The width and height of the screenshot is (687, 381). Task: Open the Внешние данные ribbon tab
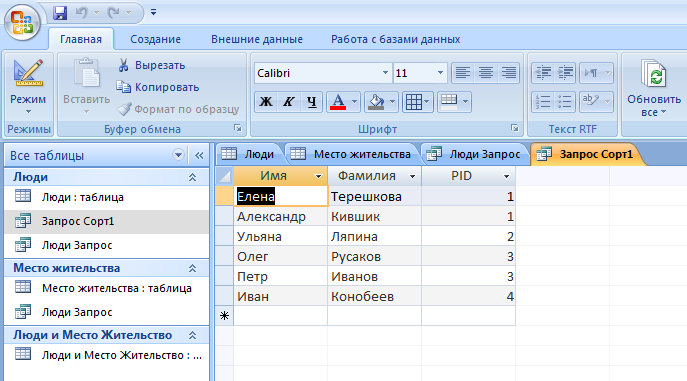coord(257,39)
